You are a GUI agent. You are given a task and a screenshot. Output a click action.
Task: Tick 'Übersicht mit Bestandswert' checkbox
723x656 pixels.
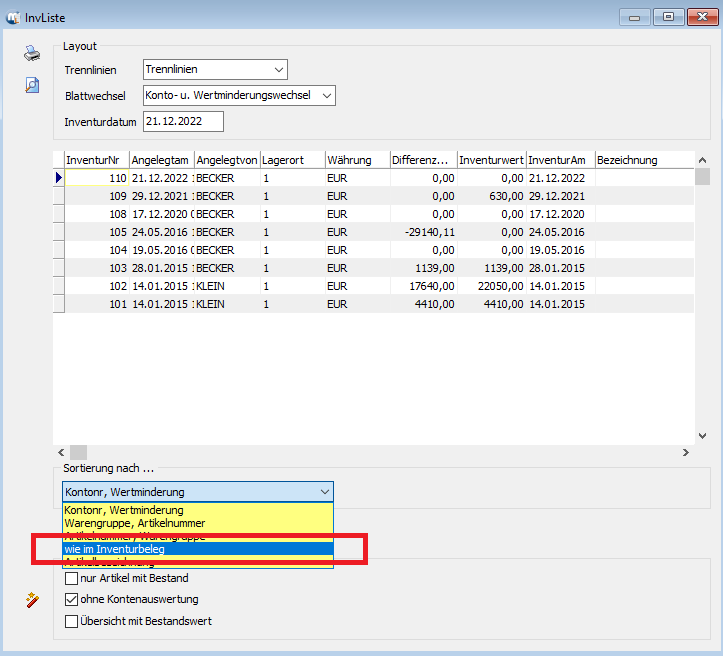pyautogui.click(x=71, y=621)
